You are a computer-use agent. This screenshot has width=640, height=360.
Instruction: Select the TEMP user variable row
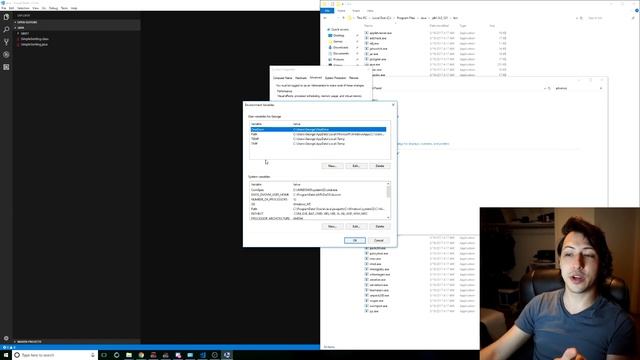(x=318, y=139)
